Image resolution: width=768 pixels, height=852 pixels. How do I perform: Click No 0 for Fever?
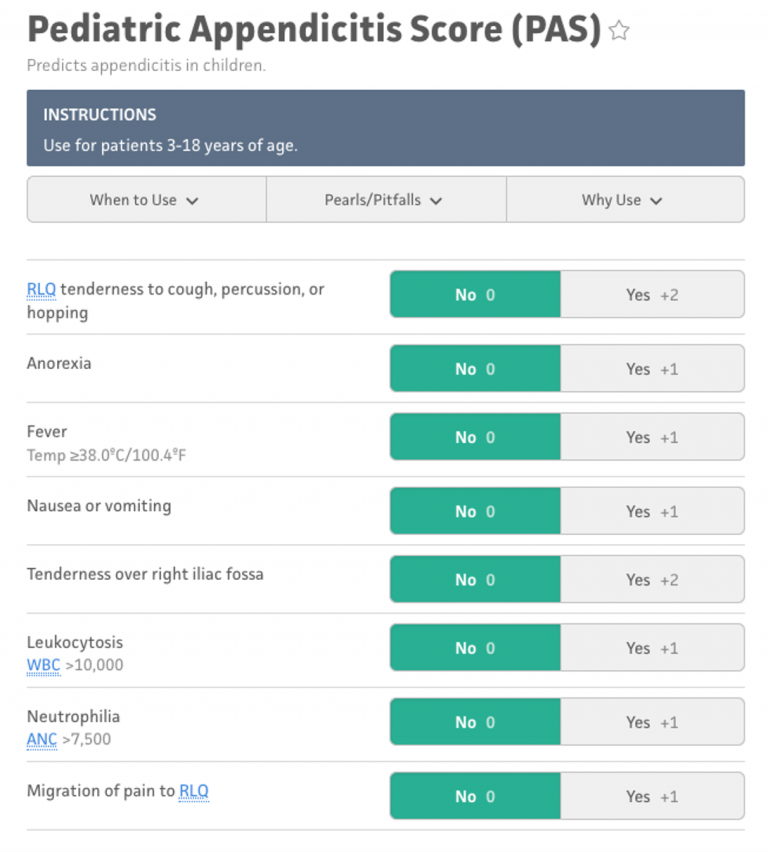click(x=475, y=437)
